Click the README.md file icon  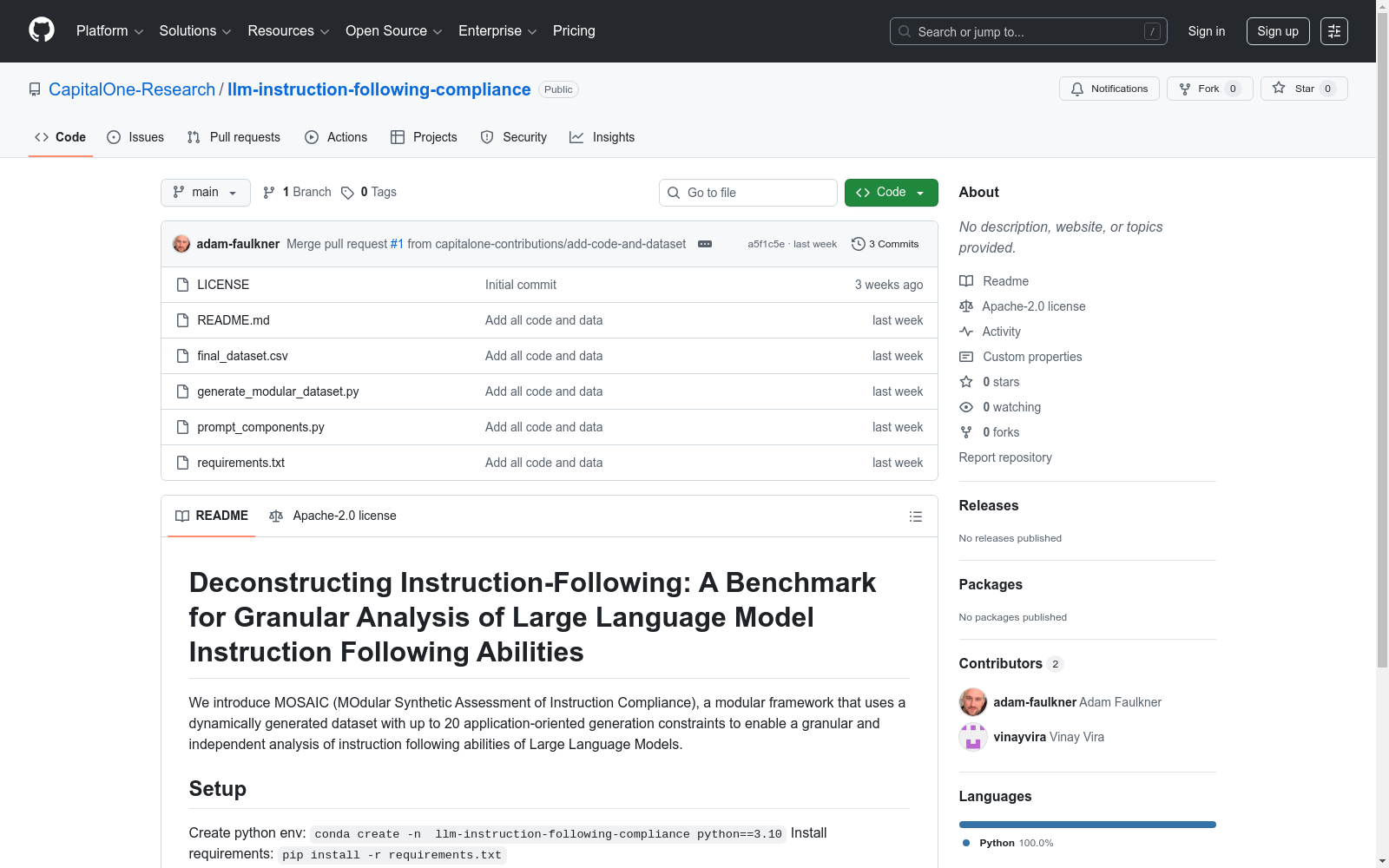pyautogui.click(x=182, y=320)
